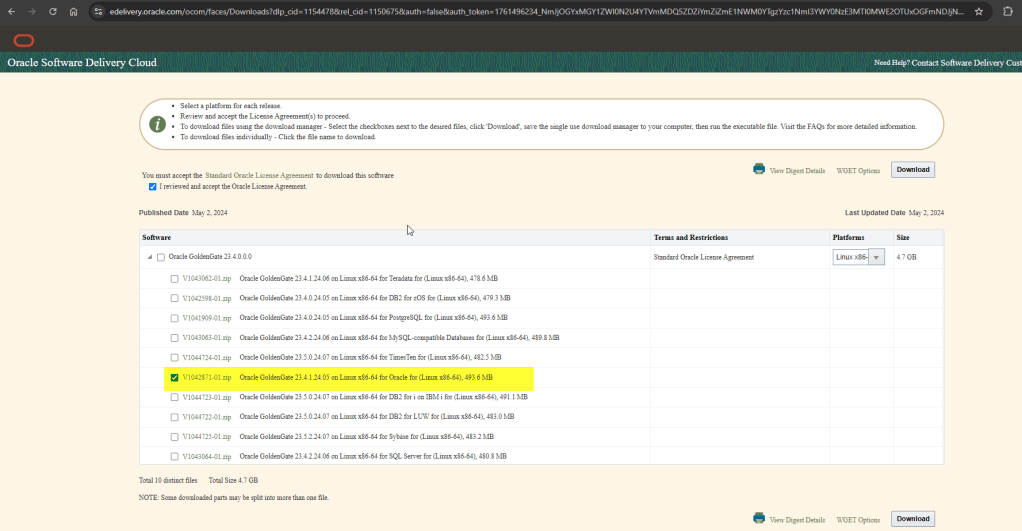Collapse the Oracle GoldenGate 23.4.0.0.0 tree
This screenshot has width=1022, height=531.
pos(151,257)
